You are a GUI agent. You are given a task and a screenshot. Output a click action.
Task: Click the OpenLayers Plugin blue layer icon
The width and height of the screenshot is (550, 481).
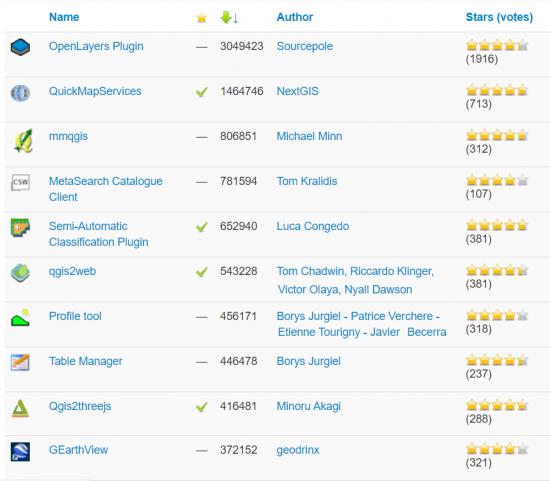20,47
